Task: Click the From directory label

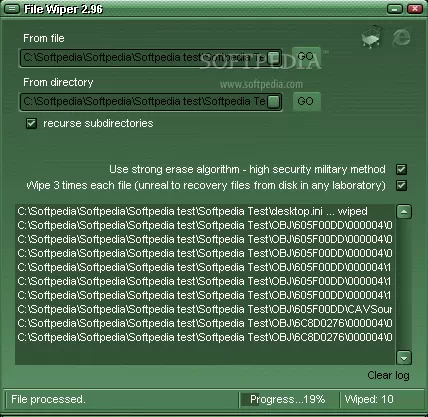Action: [x=58, y=82]
